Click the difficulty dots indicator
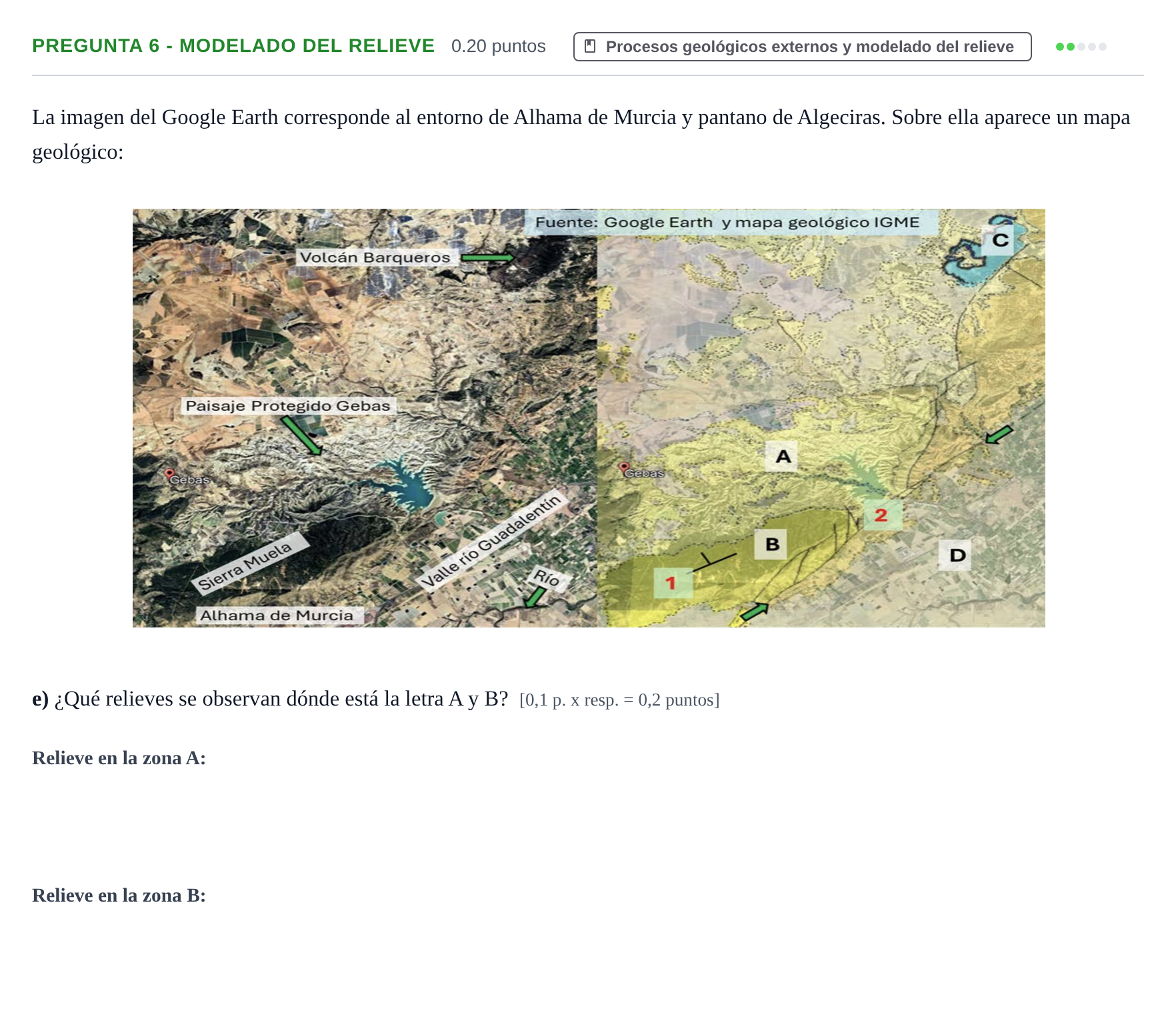 1081,47
